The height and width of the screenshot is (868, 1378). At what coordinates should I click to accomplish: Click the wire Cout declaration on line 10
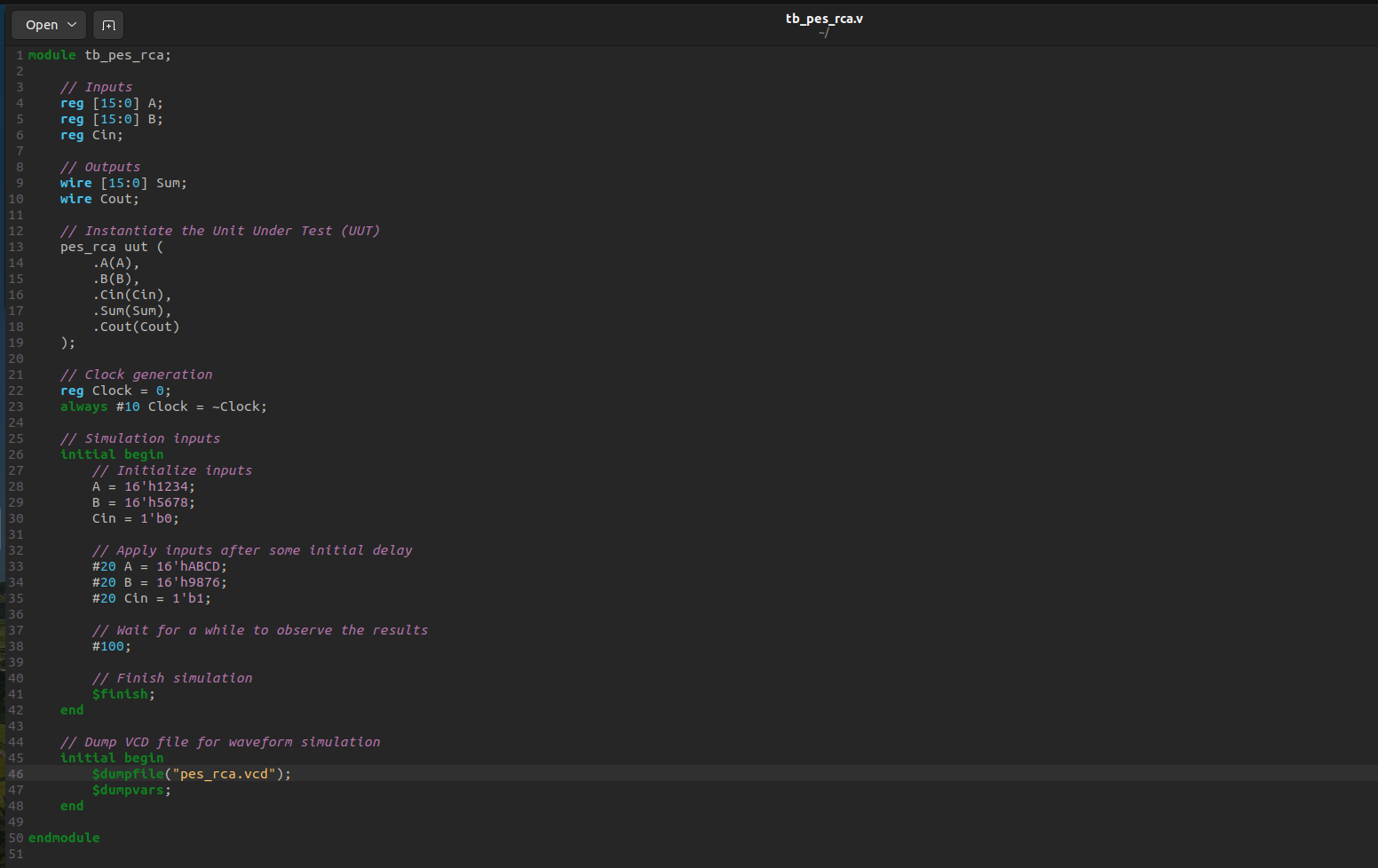point(99,198)
